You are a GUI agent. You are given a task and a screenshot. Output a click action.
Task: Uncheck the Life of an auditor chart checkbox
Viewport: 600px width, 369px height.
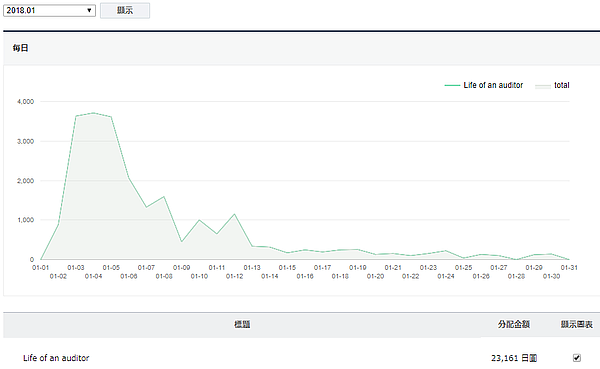tap(577, 358)
